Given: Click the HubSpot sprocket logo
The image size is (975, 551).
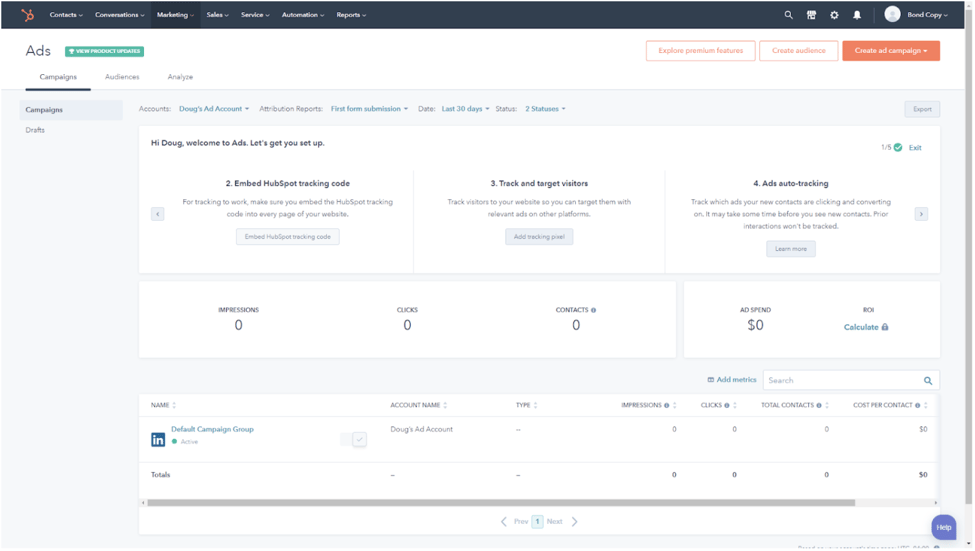Looking at the screenshot, I should pyautogui.click(x=27, y=15).
